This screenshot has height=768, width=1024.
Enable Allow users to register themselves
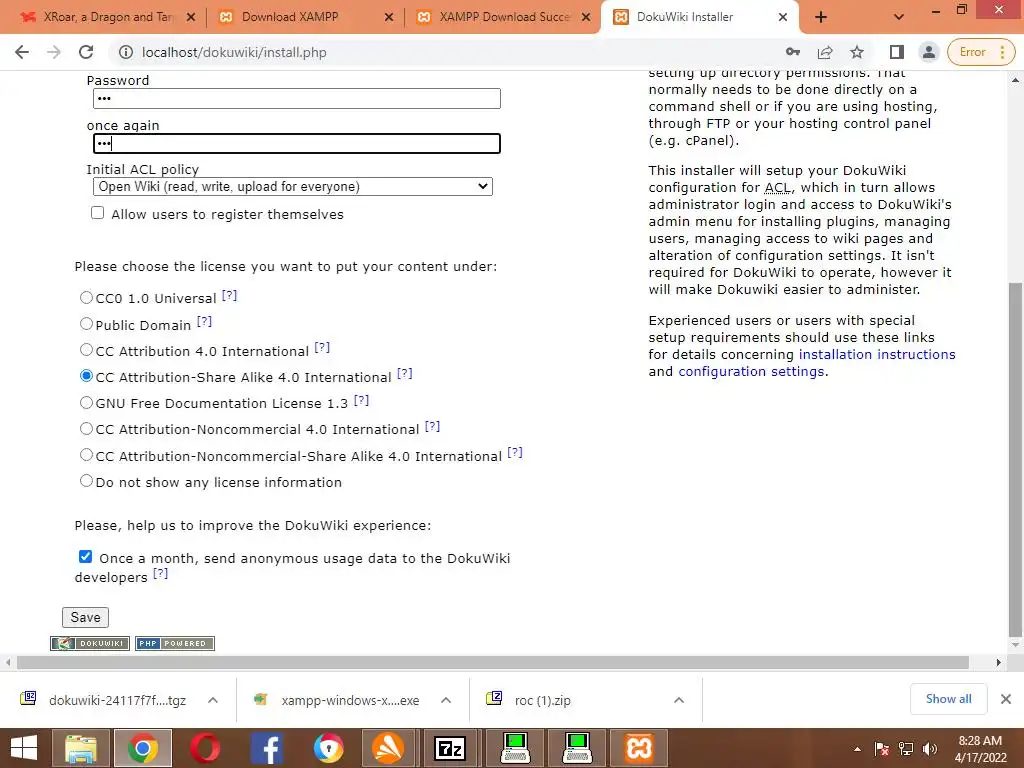click(97, 213)
